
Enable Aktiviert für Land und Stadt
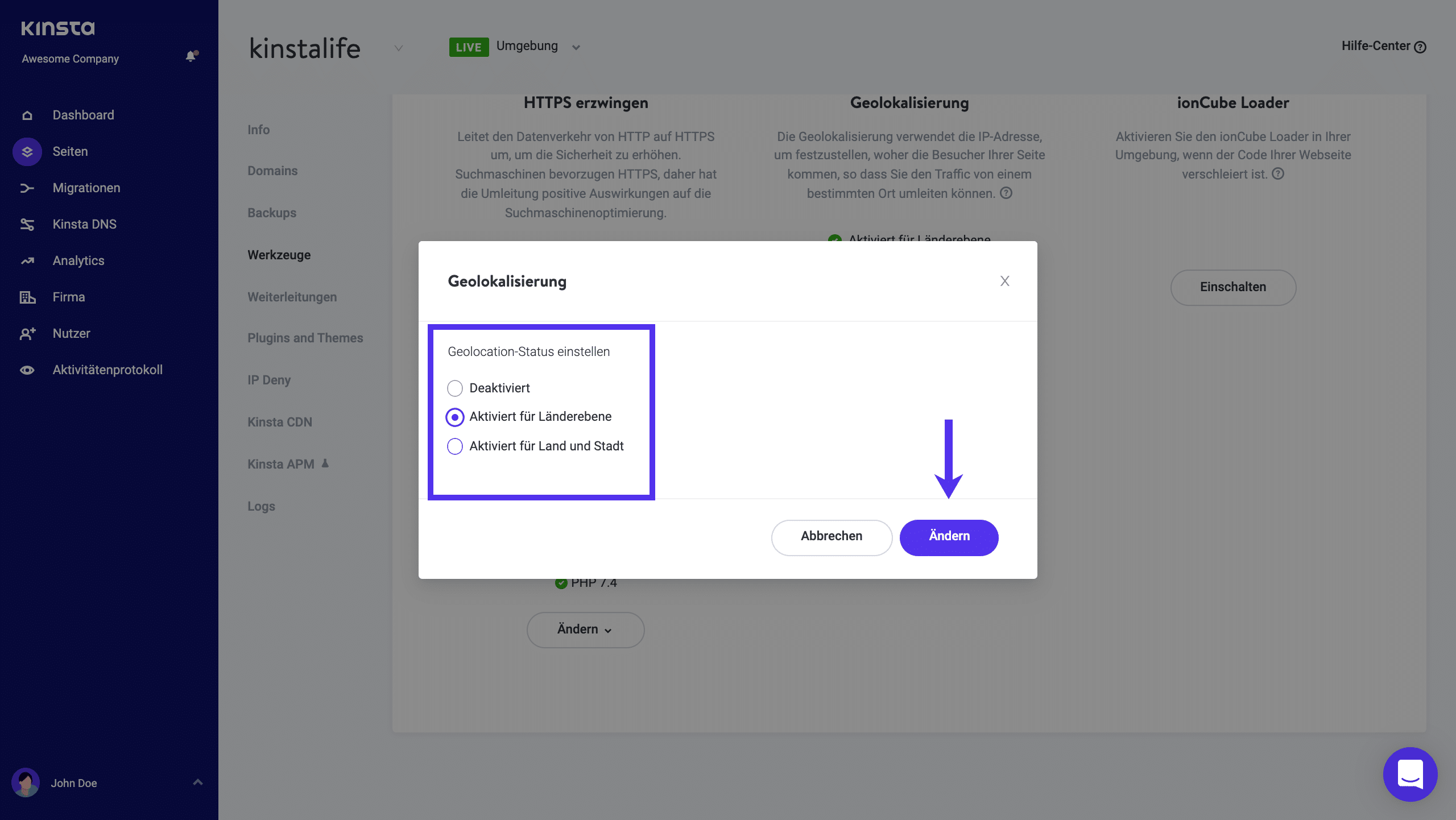454,446
